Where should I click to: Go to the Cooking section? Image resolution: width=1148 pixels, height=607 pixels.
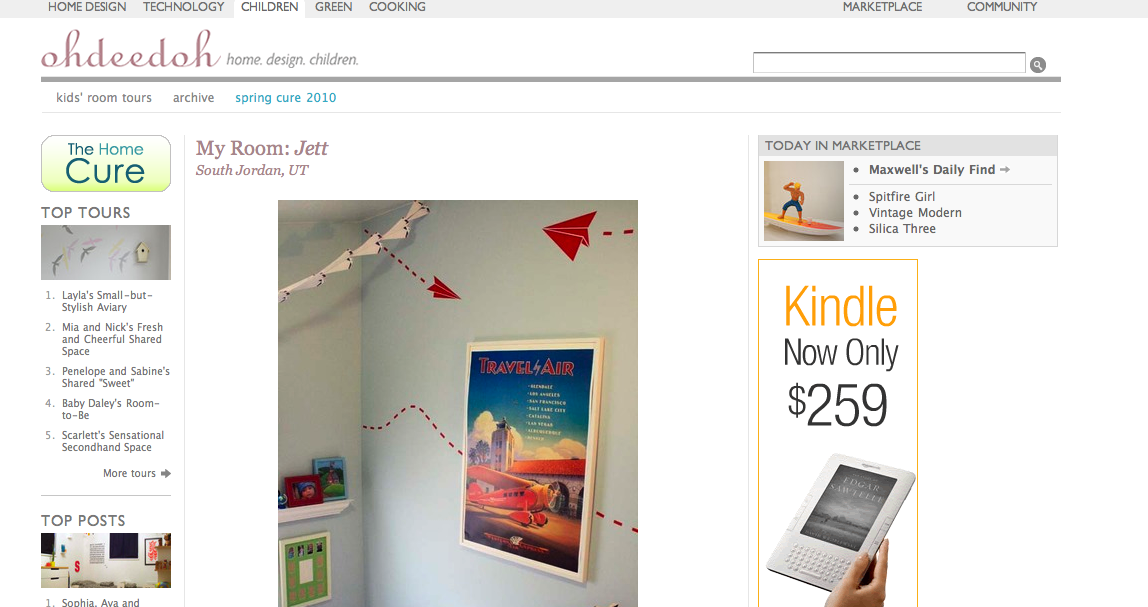[x=397, y=7]
